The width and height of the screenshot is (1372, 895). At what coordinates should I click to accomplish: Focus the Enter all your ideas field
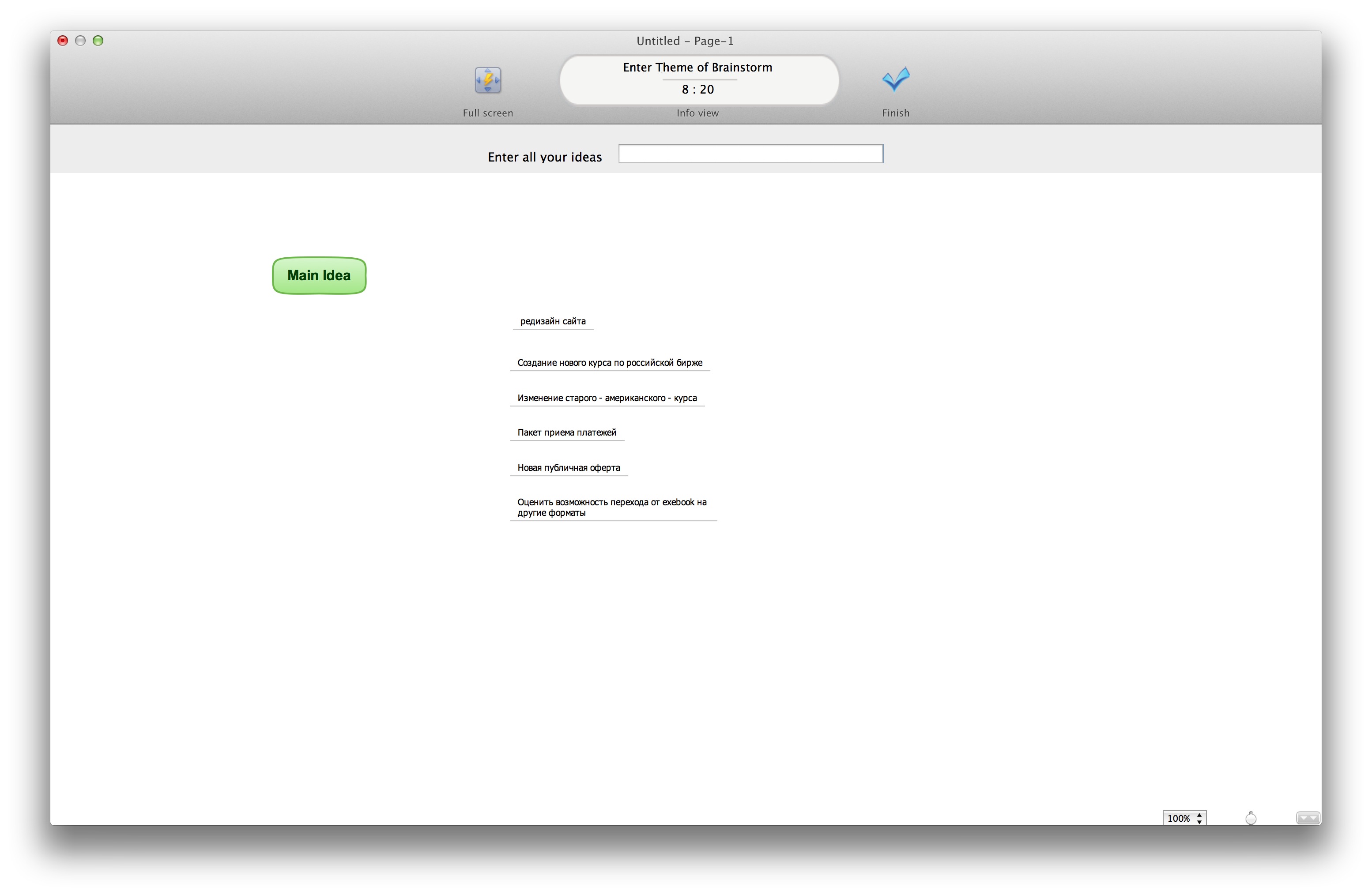[750, 154]
